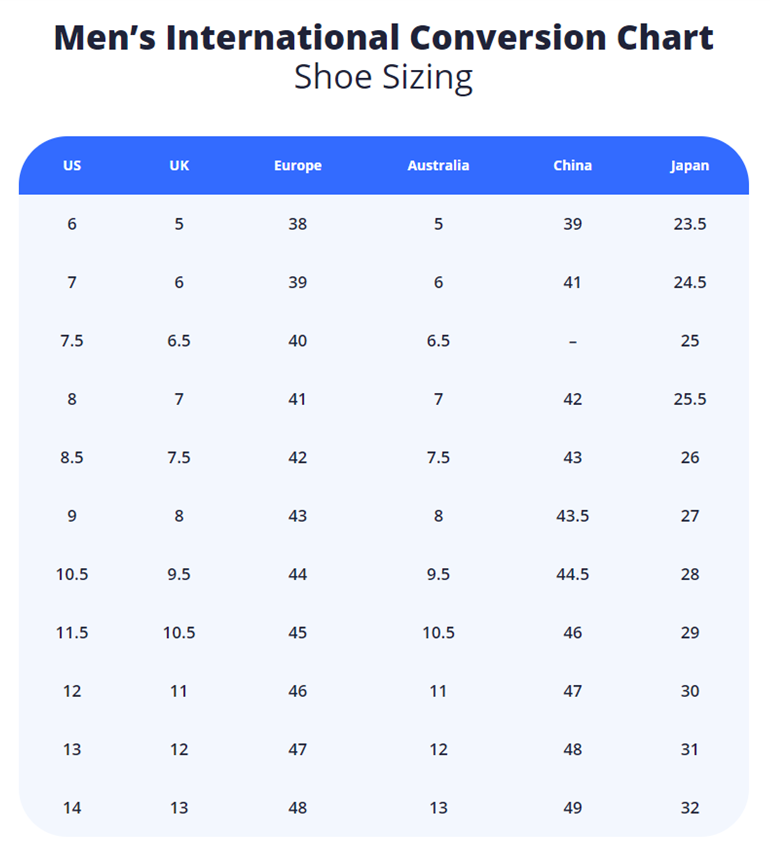Click the Japan size 32 cell
This screenshot has width=770, height=857.
(x=690, y=808)
